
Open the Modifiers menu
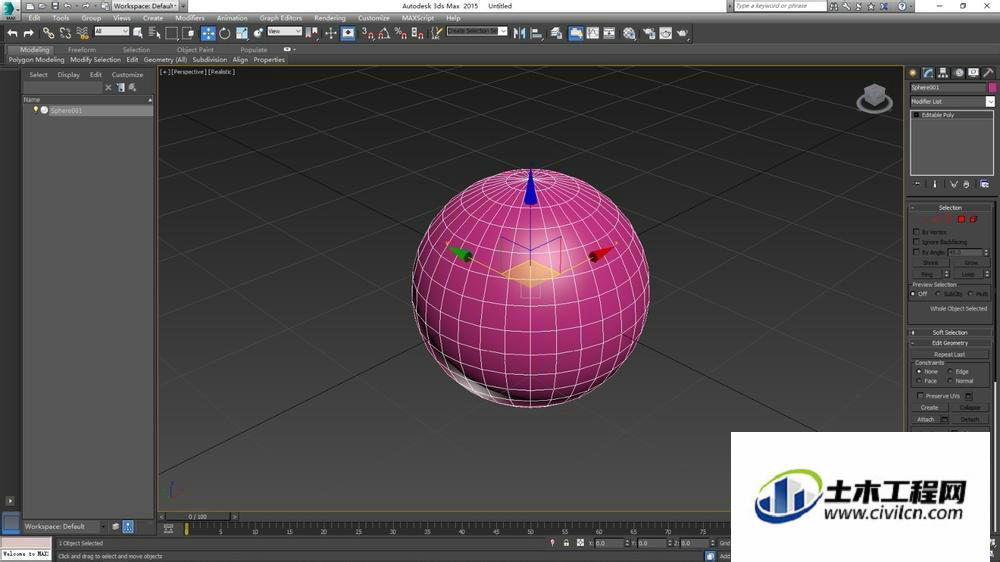[190, 18]
